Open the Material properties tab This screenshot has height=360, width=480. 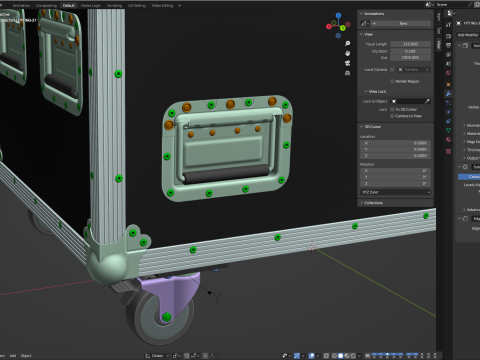coord(449,140)
